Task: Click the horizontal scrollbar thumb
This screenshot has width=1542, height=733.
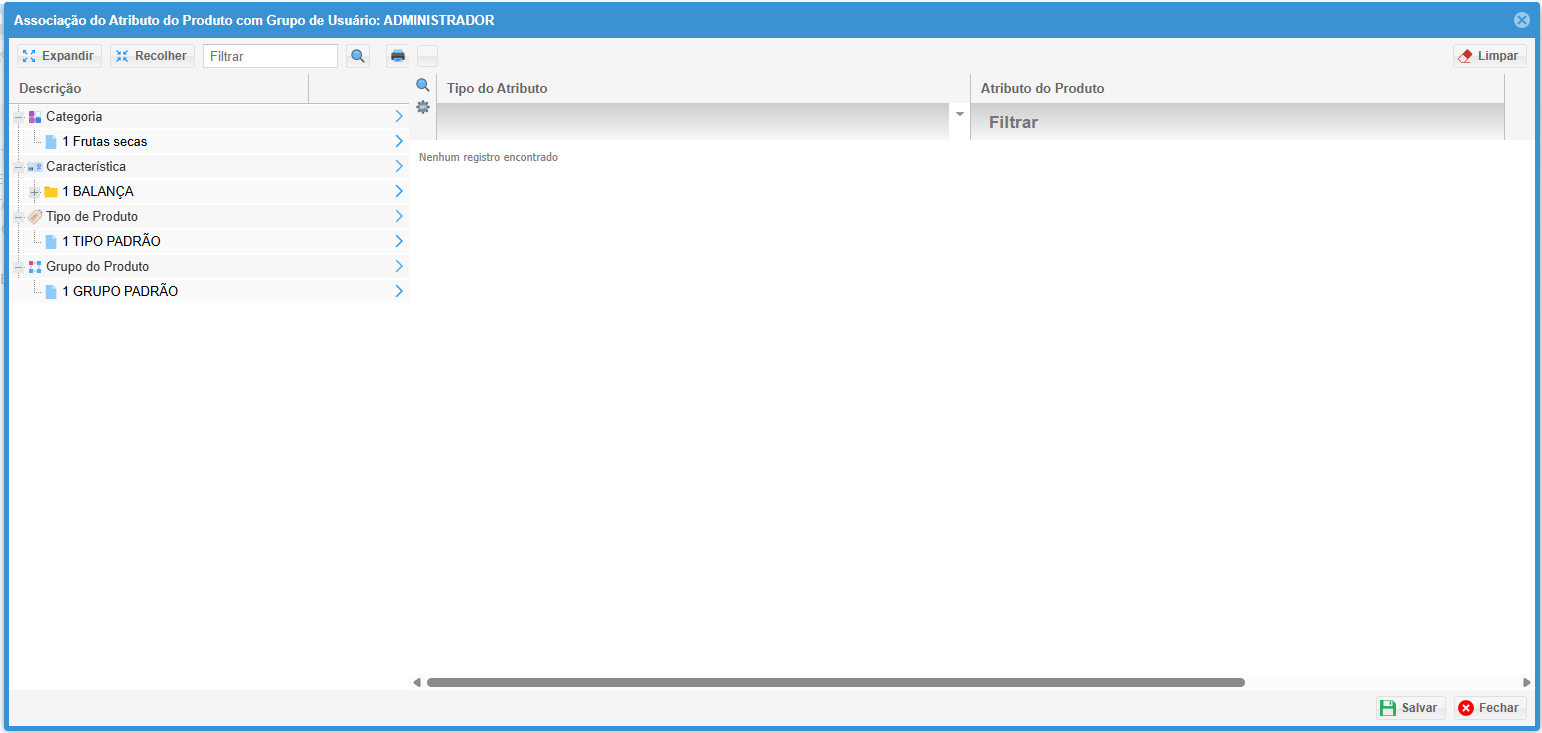Action: pyautogui.click(x=835, y=682)
